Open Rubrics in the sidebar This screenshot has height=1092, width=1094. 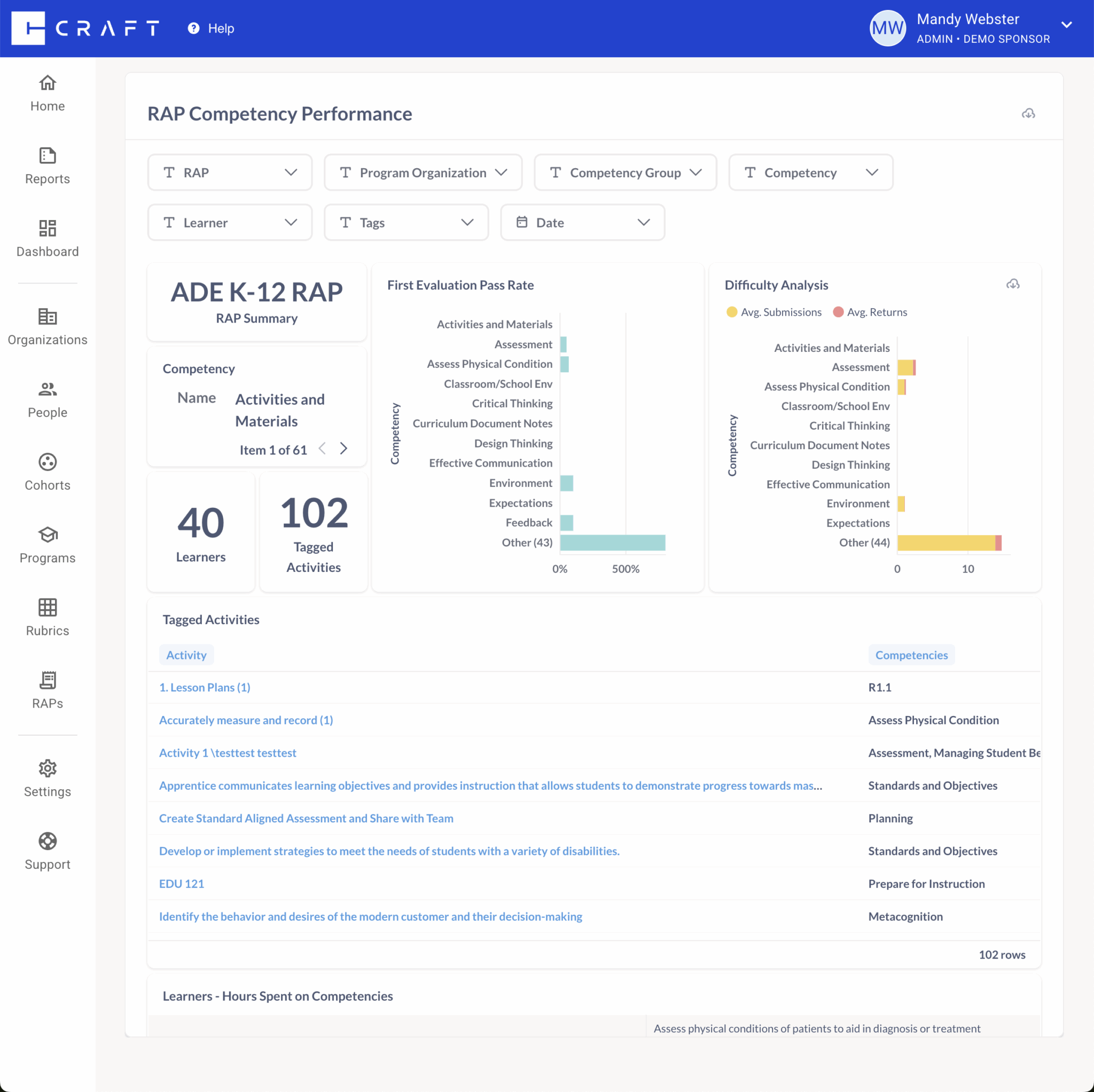point(48,618)
